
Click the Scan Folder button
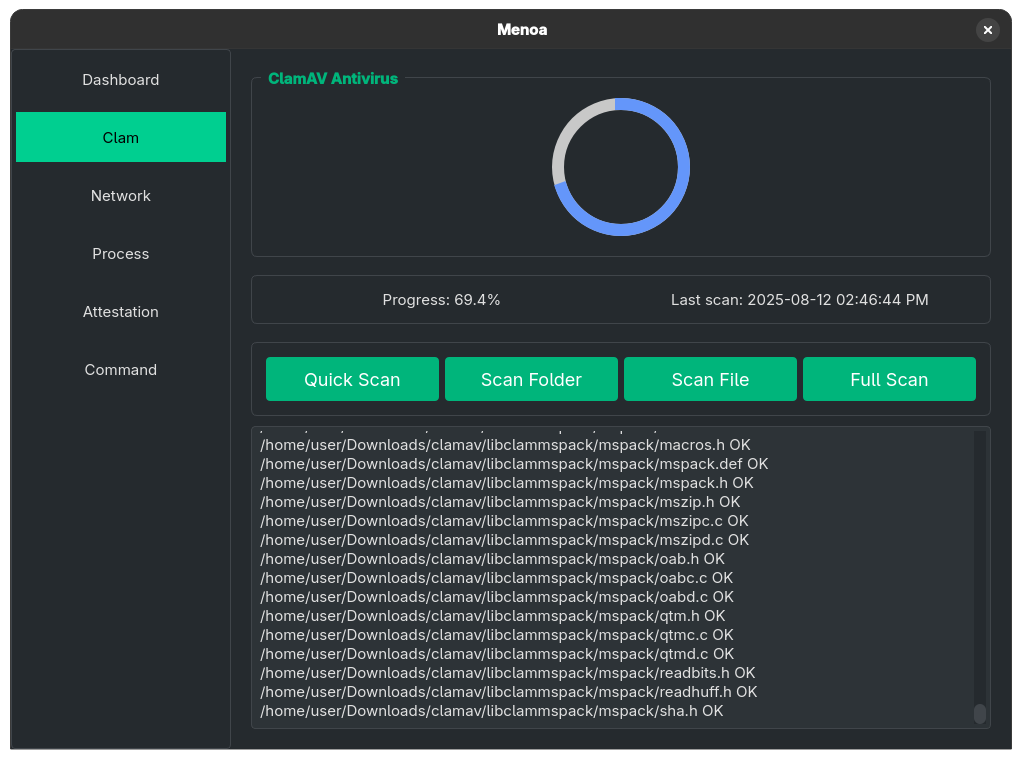(531, 379)
